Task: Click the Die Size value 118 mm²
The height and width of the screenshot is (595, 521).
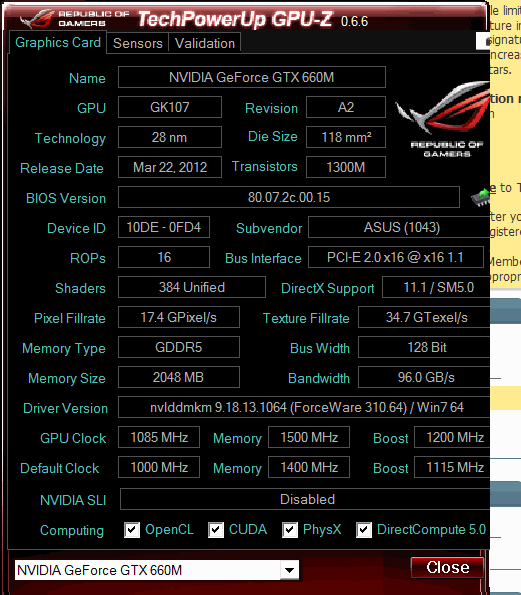Action: (x=346, y=137)
